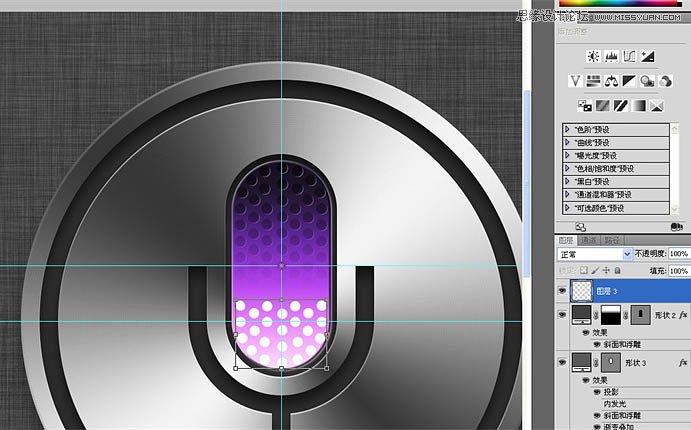
Task: Expand the "曝光度"预设 list
Action: (567, 156)
